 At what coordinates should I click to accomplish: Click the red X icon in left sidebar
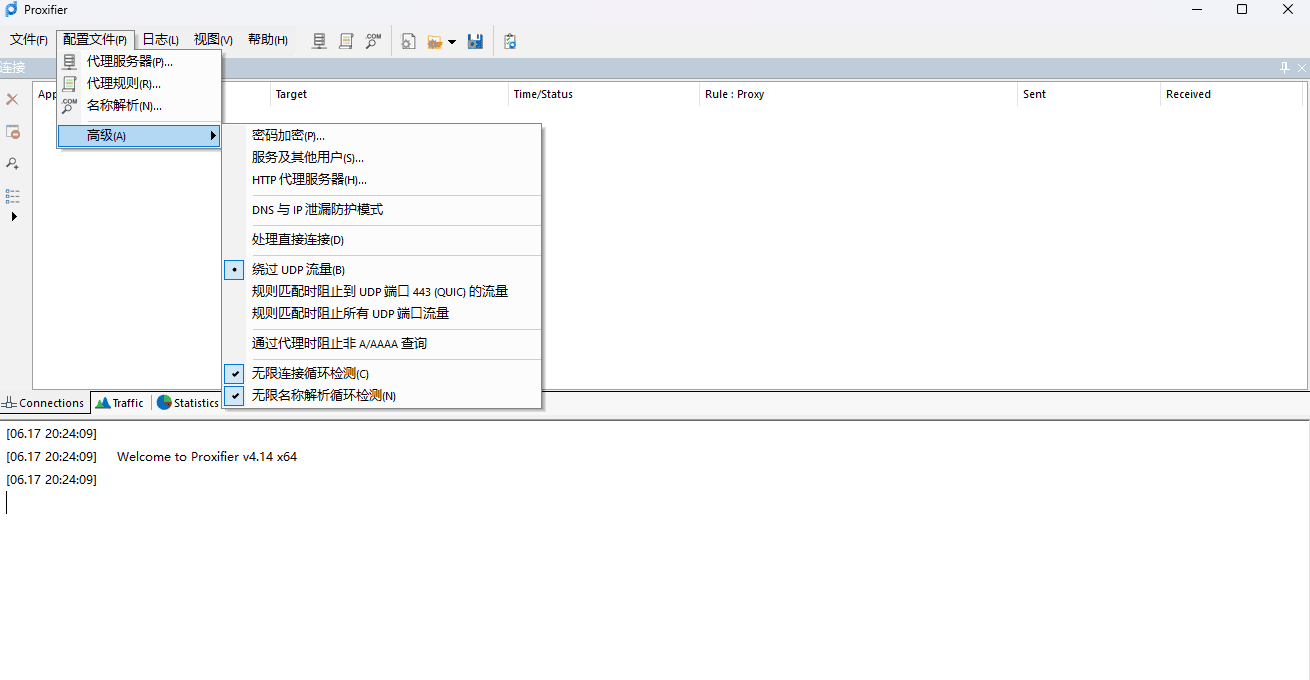(x=13, y=99)
